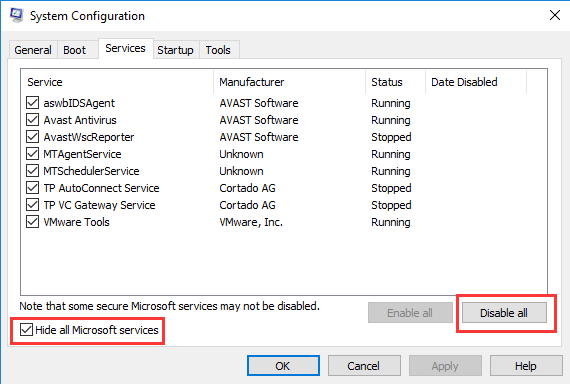Close the System Configuration window
The image size is (570, 384).
tap(555, 15)
